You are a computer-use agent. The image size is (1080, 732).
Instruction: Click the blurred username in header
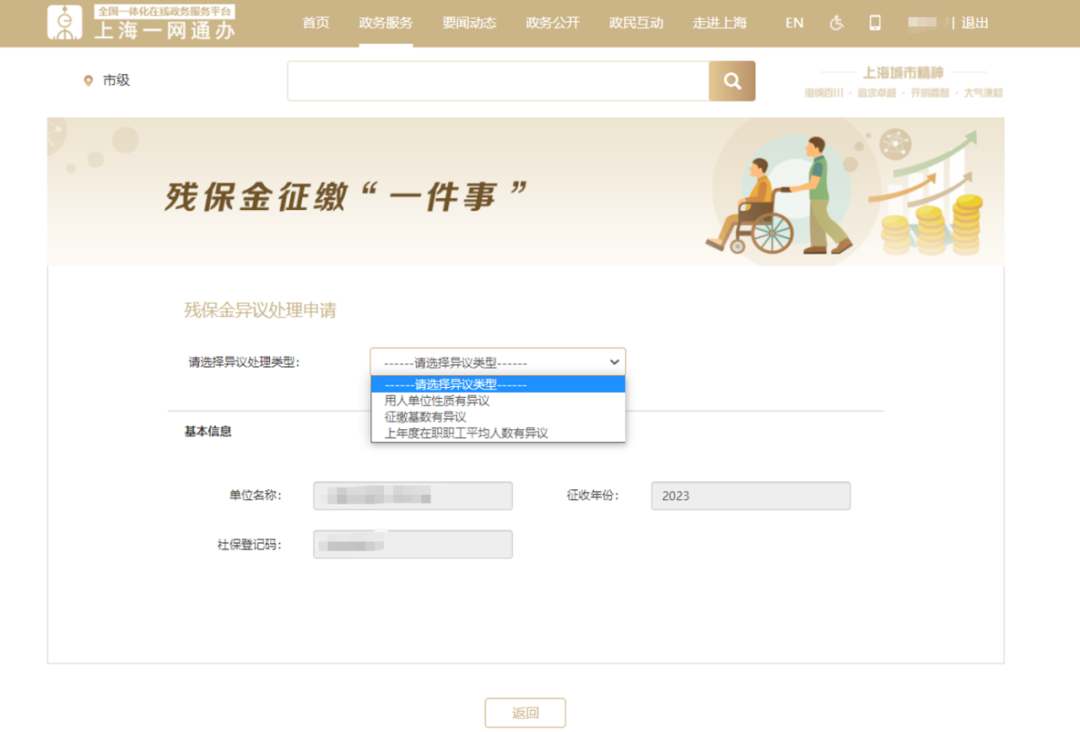[x=922, y=23]
